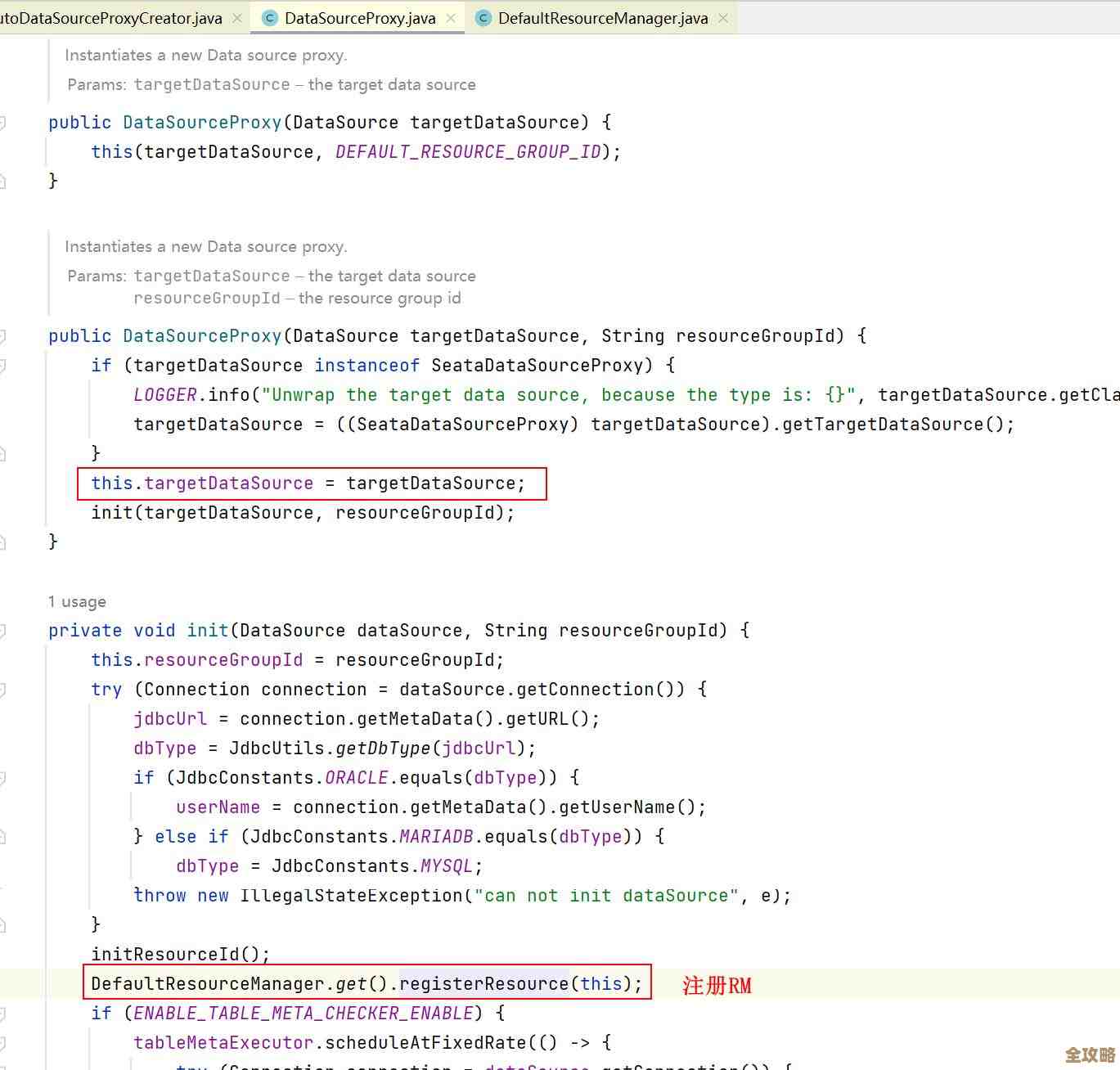Close the leftmost ProxyCreator.java tab
The height and width of the screenshot is (1070, 1120).
(x=237, y=18)
